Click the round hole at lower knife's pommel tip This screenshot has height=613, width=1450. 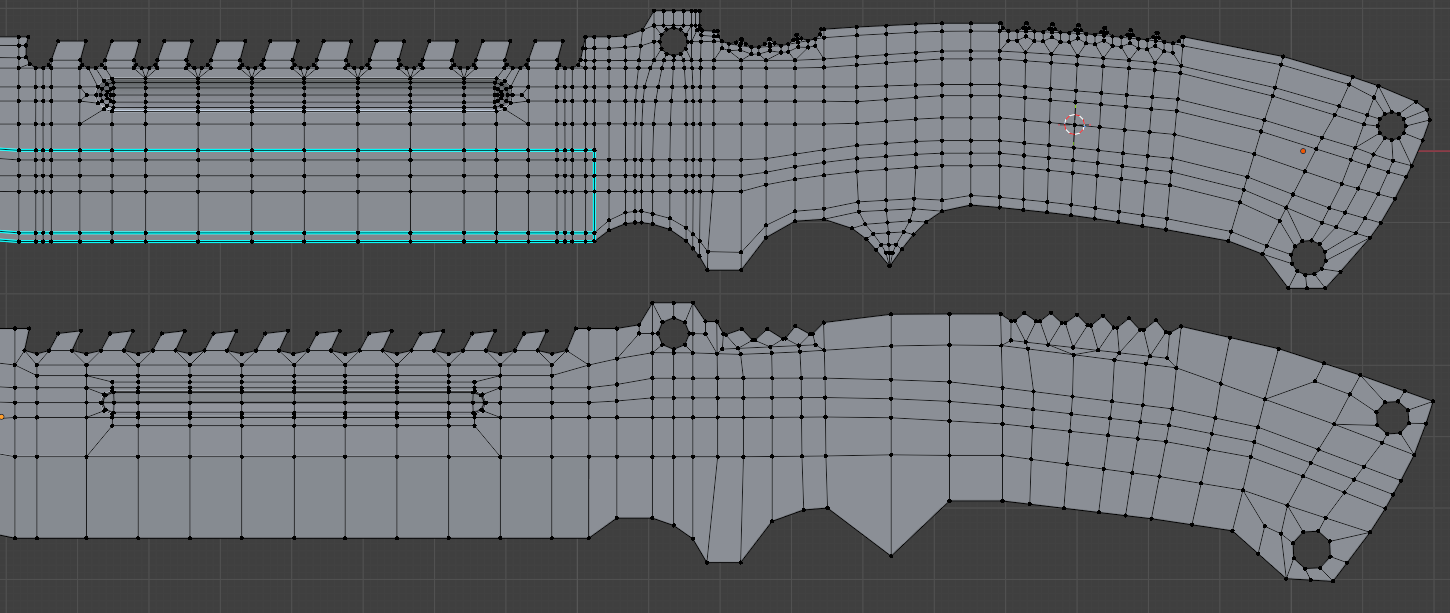(1392, 417)
